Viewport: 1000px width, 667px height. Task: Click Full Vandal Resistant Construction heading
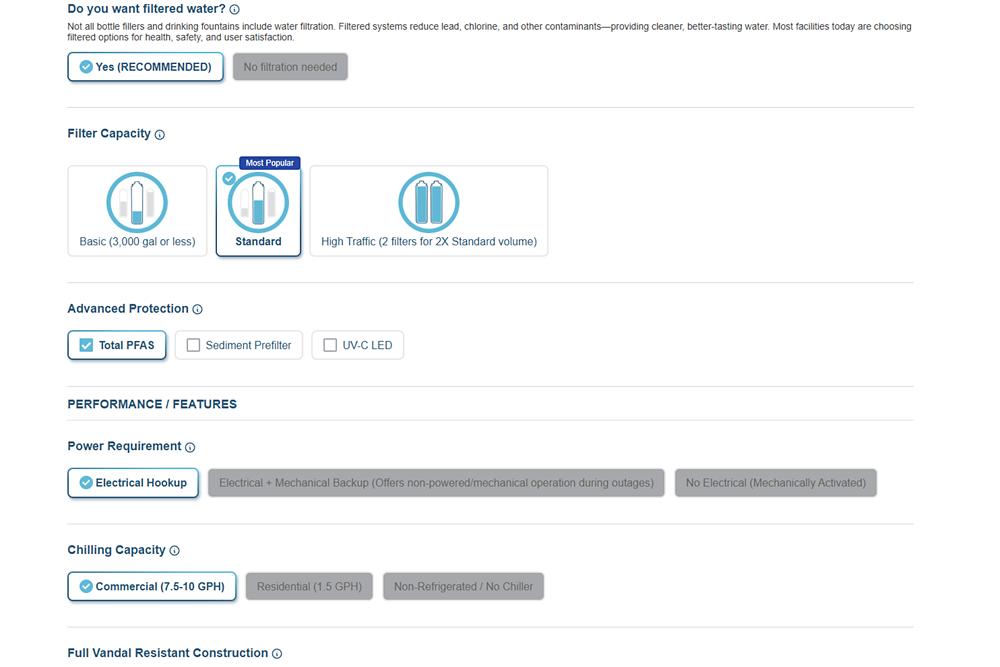(168, 653)
